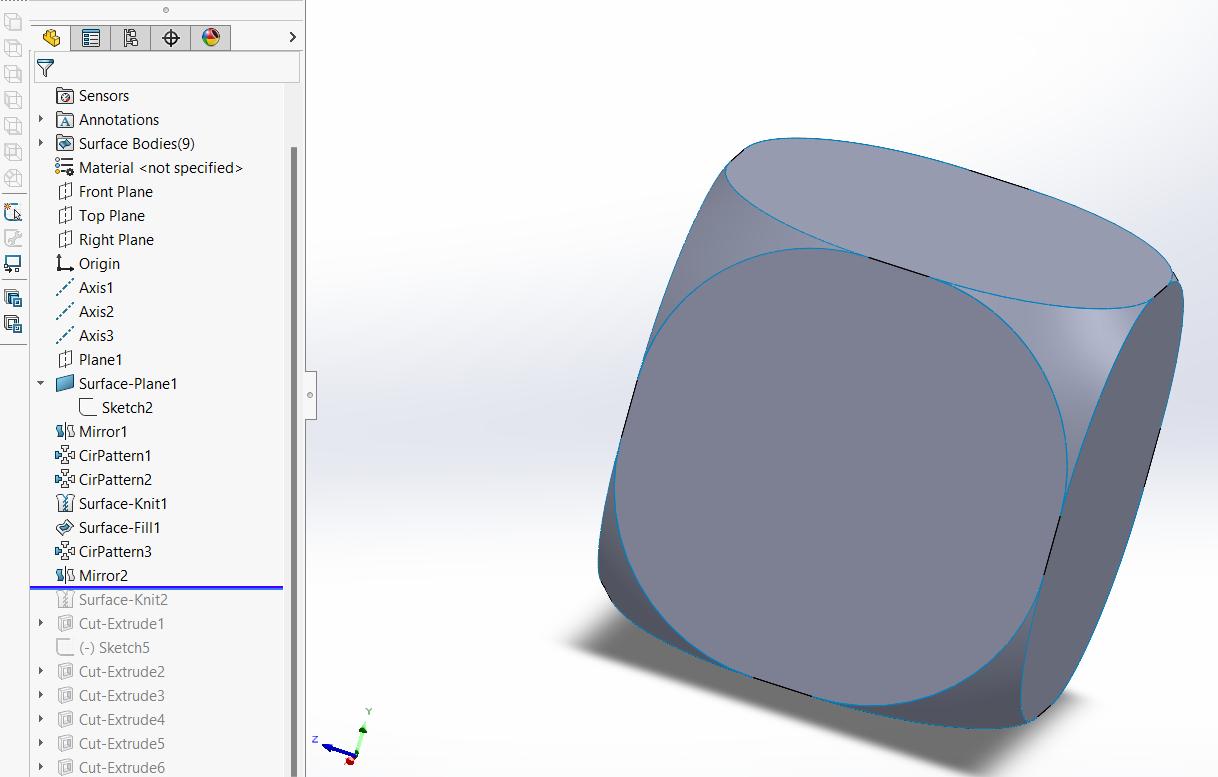
Task: Select the Cut-Extrude5 feature
Action: pyautogui.click(x=111, y=744)
